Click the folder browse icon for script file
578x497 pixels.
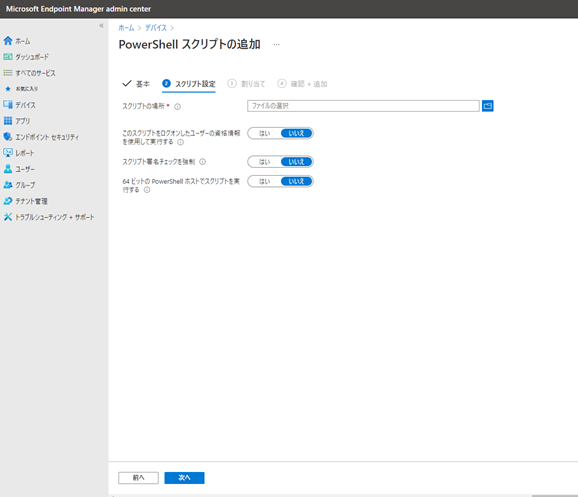pos(488,106)
